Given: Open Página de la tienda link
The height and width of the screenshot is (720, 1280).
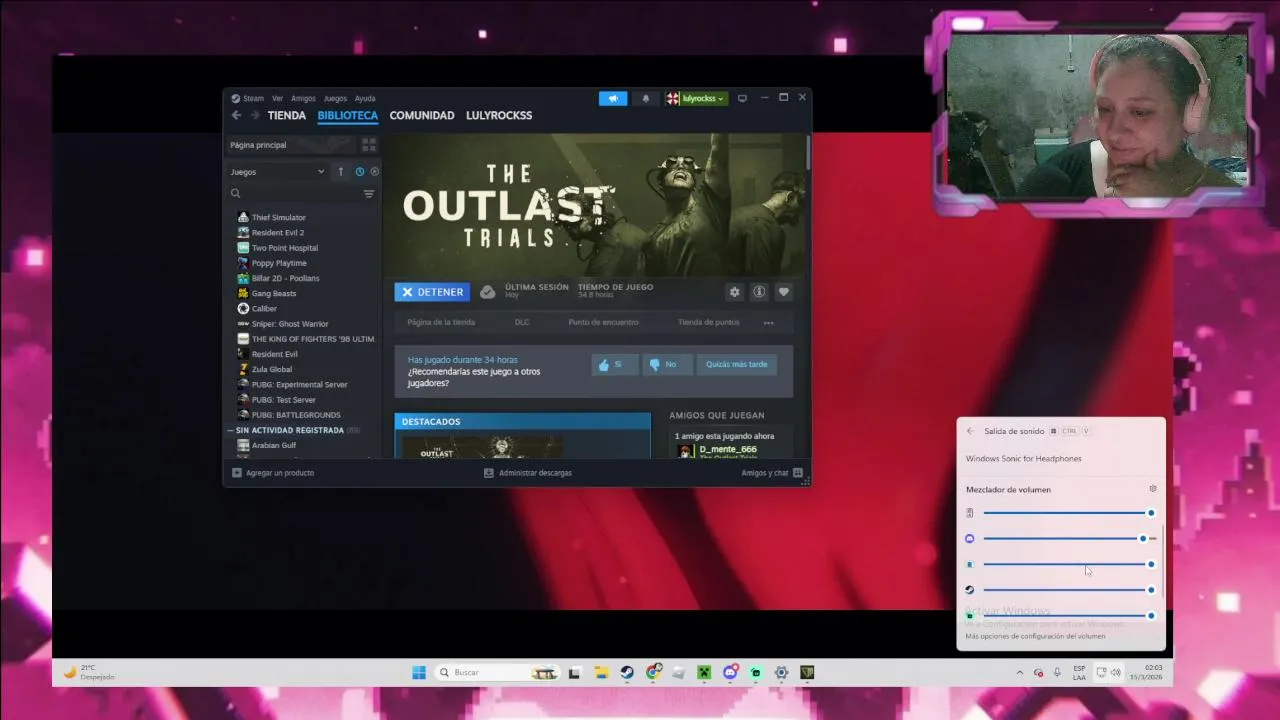Looking at the screenshot, I should [x=441, y=323].
